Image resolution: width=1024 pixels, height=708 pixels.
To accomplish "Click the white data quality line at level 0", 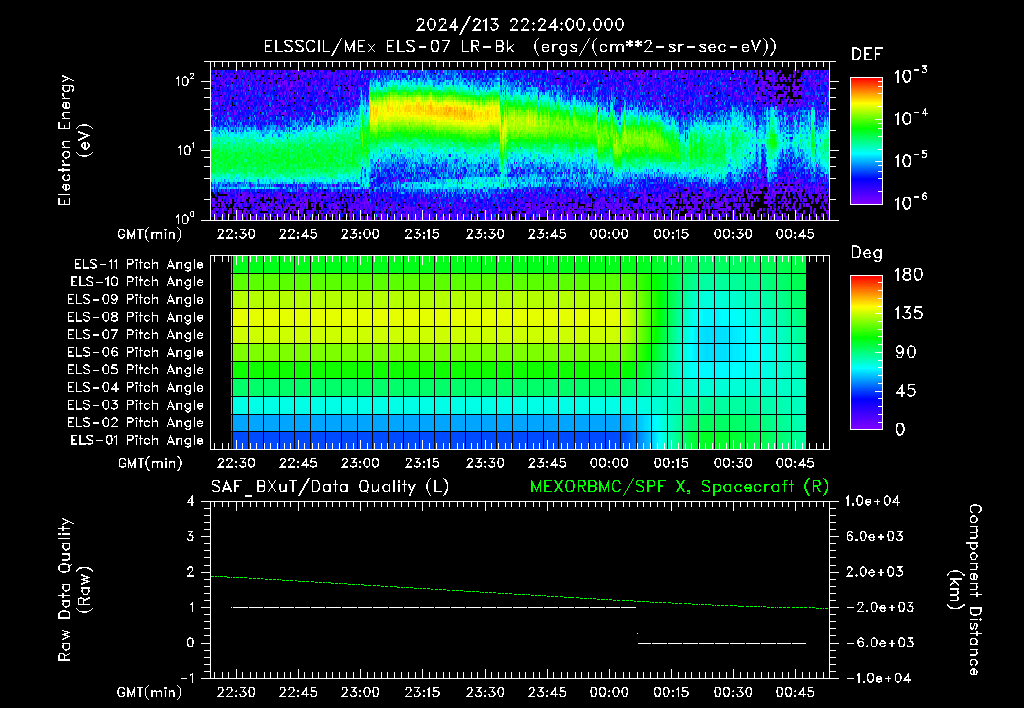I will pyautogui.click(x=722, y=643).
